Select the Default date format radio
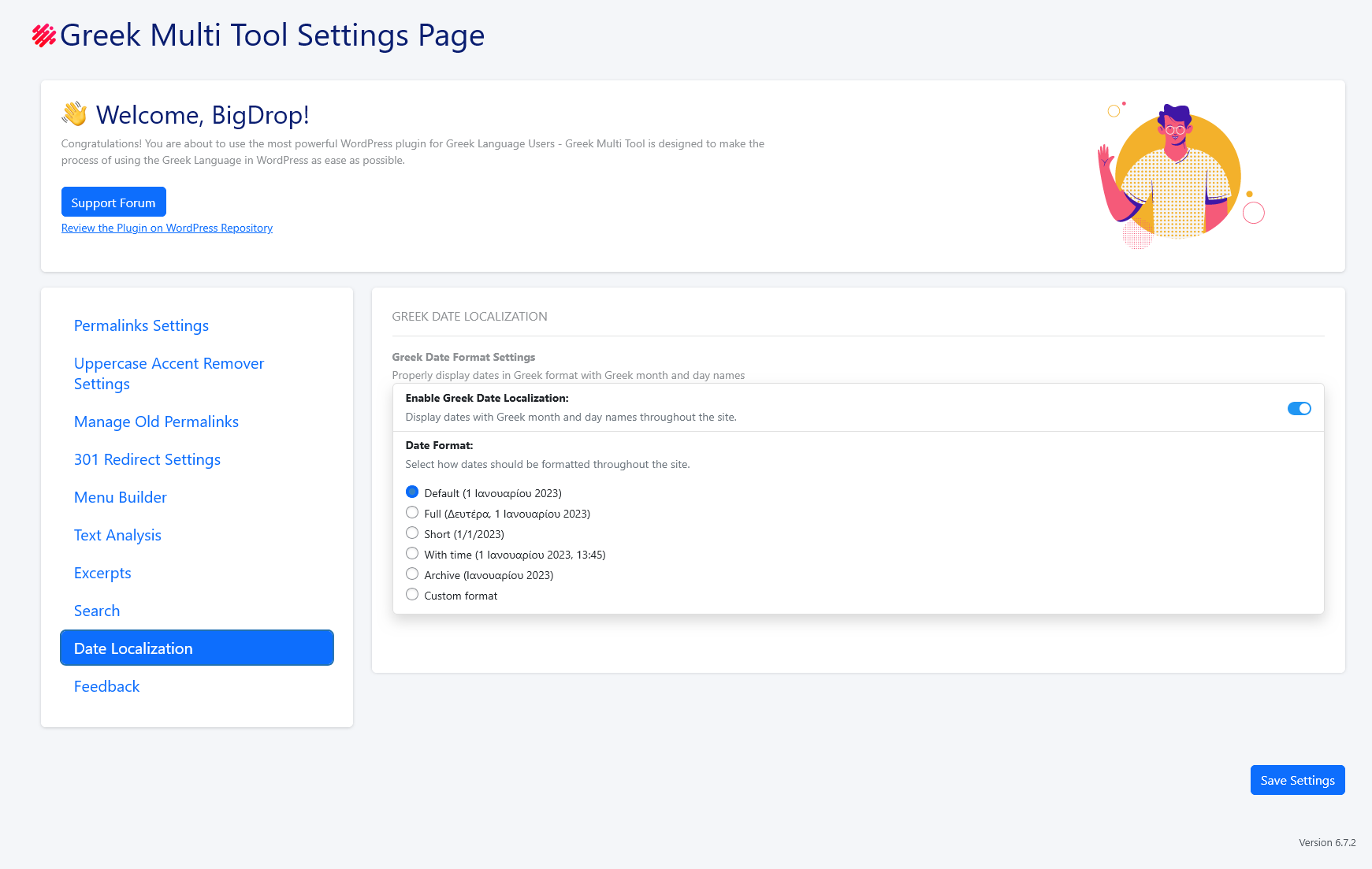This screenshot has height=869, width=1372. pos(412,492)
